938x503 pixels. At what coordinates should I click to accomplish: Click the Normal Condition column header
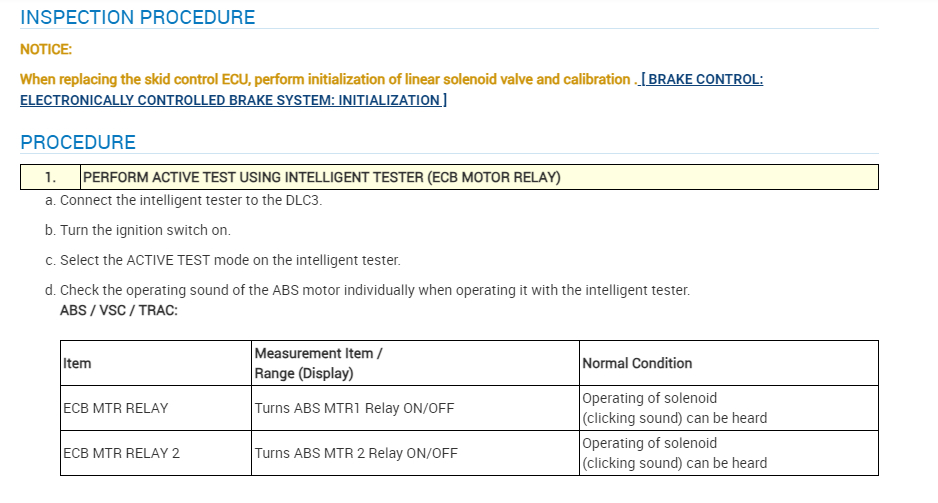click(x=637, y=363)
